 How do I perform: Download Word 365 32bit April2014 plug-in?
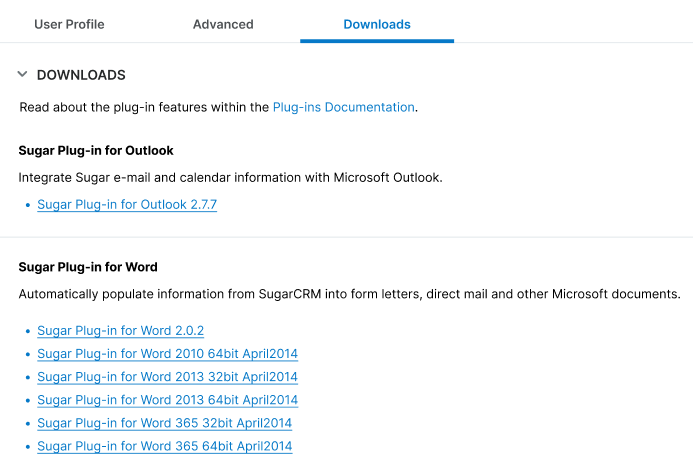tap(164, 423)
